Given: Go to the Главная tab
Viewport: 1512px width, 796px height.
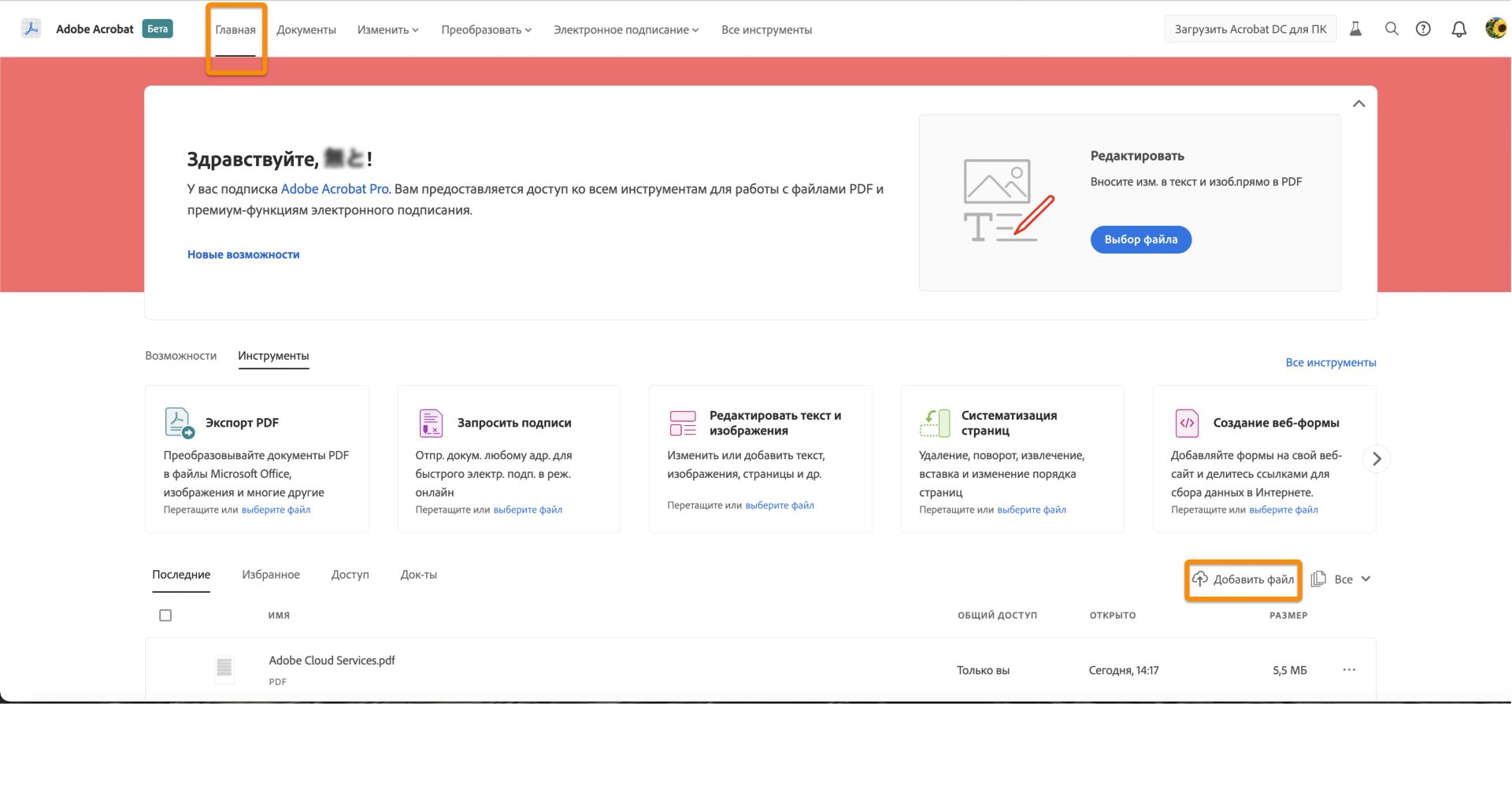Looking at the screenshot, I should click(x=235, y=30).
